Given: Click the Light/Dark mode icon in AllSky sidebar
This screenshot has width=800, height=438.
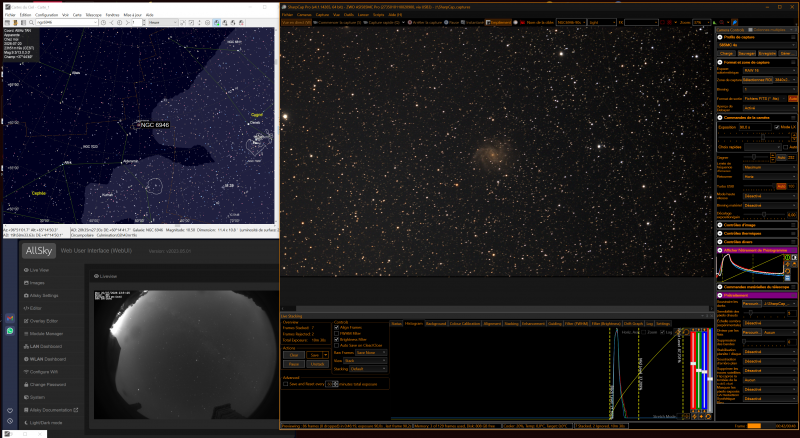Looking at the screenshot, I should point(26,423).
